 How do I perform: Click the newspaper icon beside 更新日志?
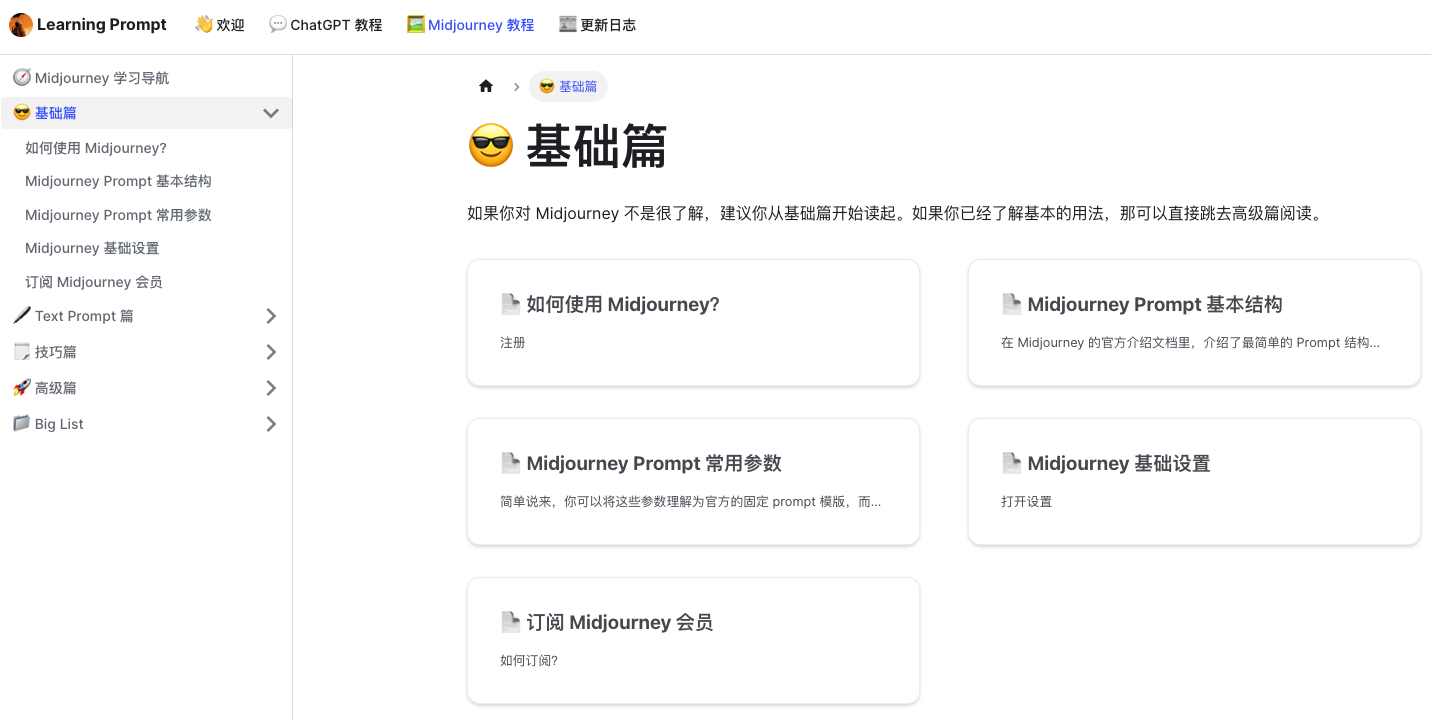(x=568, y=24)
